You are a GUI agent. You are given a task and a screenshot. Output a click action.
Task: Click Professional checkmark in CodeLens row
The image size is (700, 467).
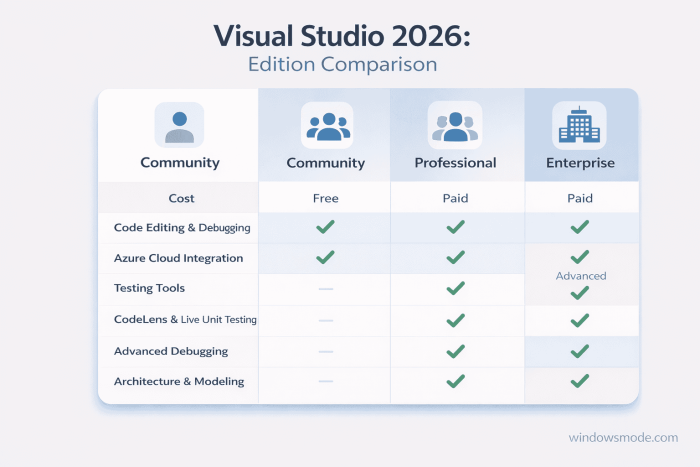(455, 320)
